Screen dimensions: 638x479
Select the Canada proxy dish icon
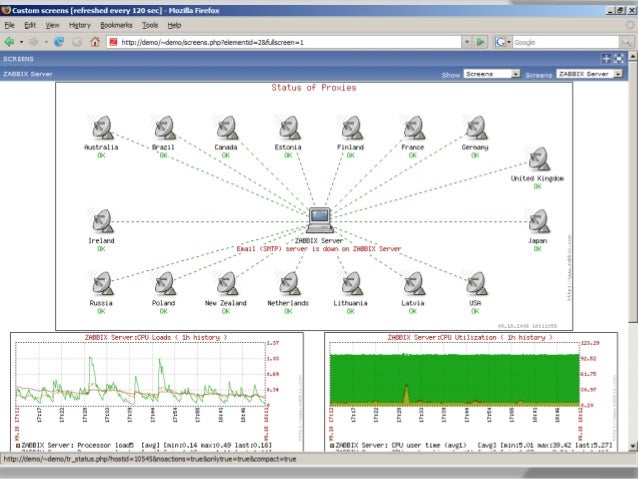227,128
